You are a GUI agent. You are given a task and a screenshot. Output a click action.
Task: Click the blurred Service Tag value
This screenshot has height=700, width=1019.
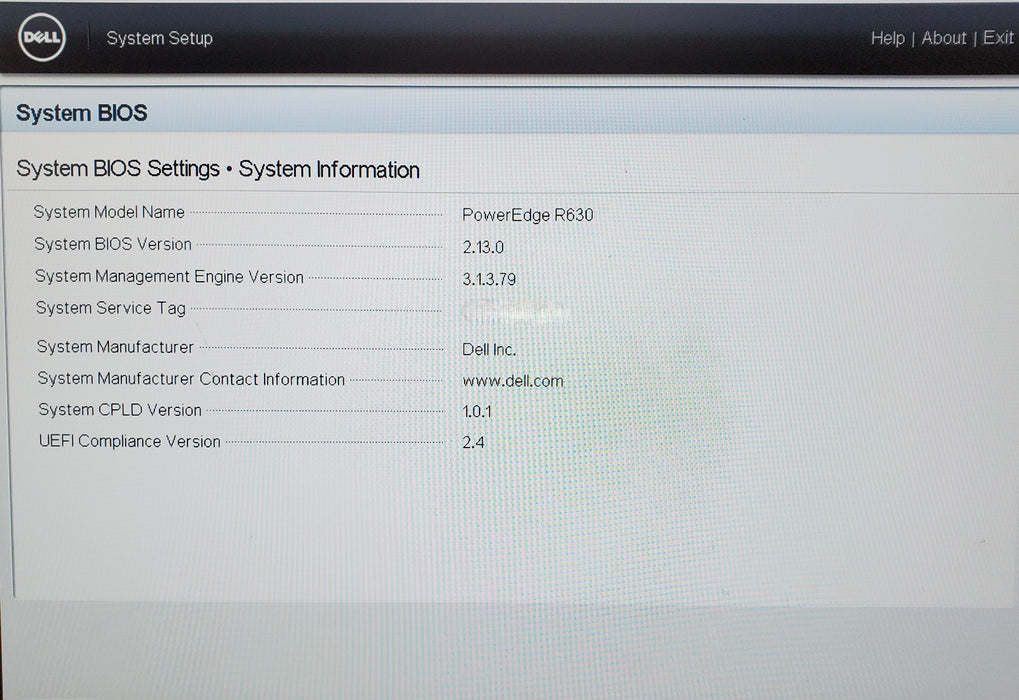coord(515,313)
